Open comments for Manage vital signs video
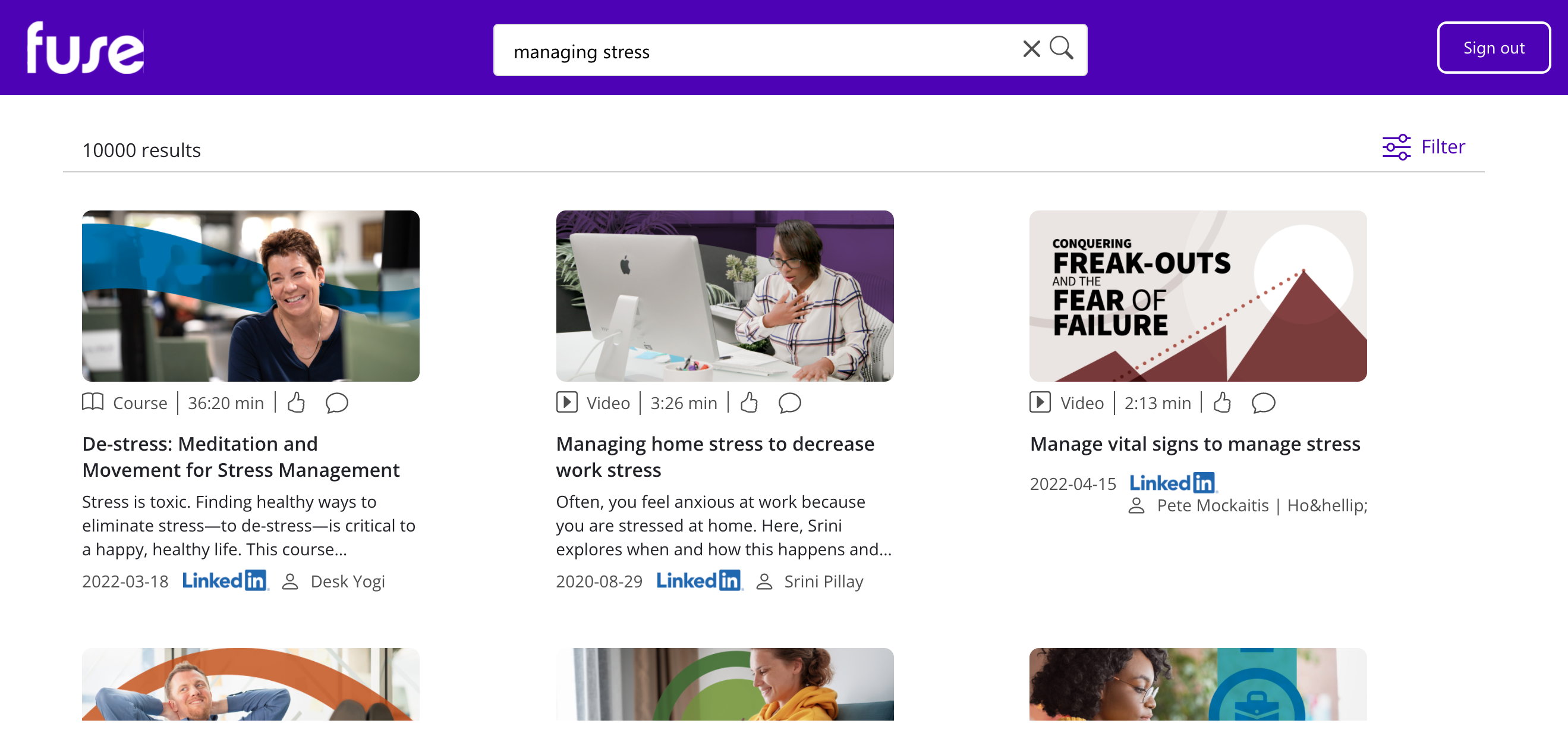Screen dimensions: 1568x742 click(x=1263, y=403)
